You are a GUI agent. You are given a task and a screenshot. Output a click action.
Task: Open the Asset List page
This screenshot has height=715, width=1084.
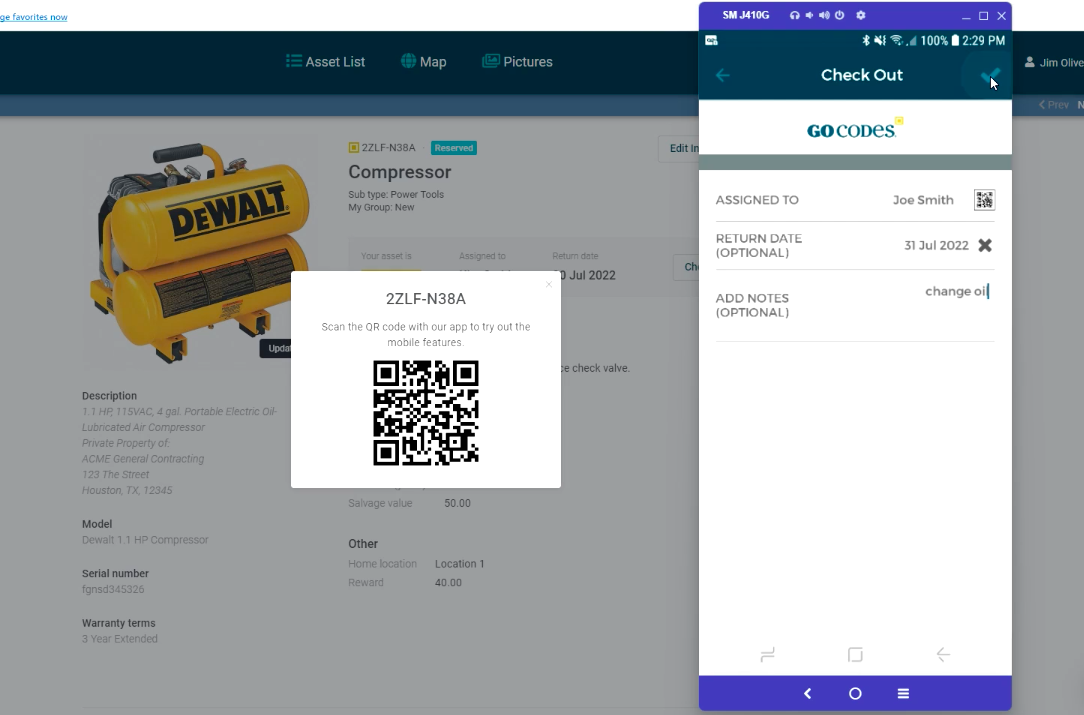[x=325, y=62]
